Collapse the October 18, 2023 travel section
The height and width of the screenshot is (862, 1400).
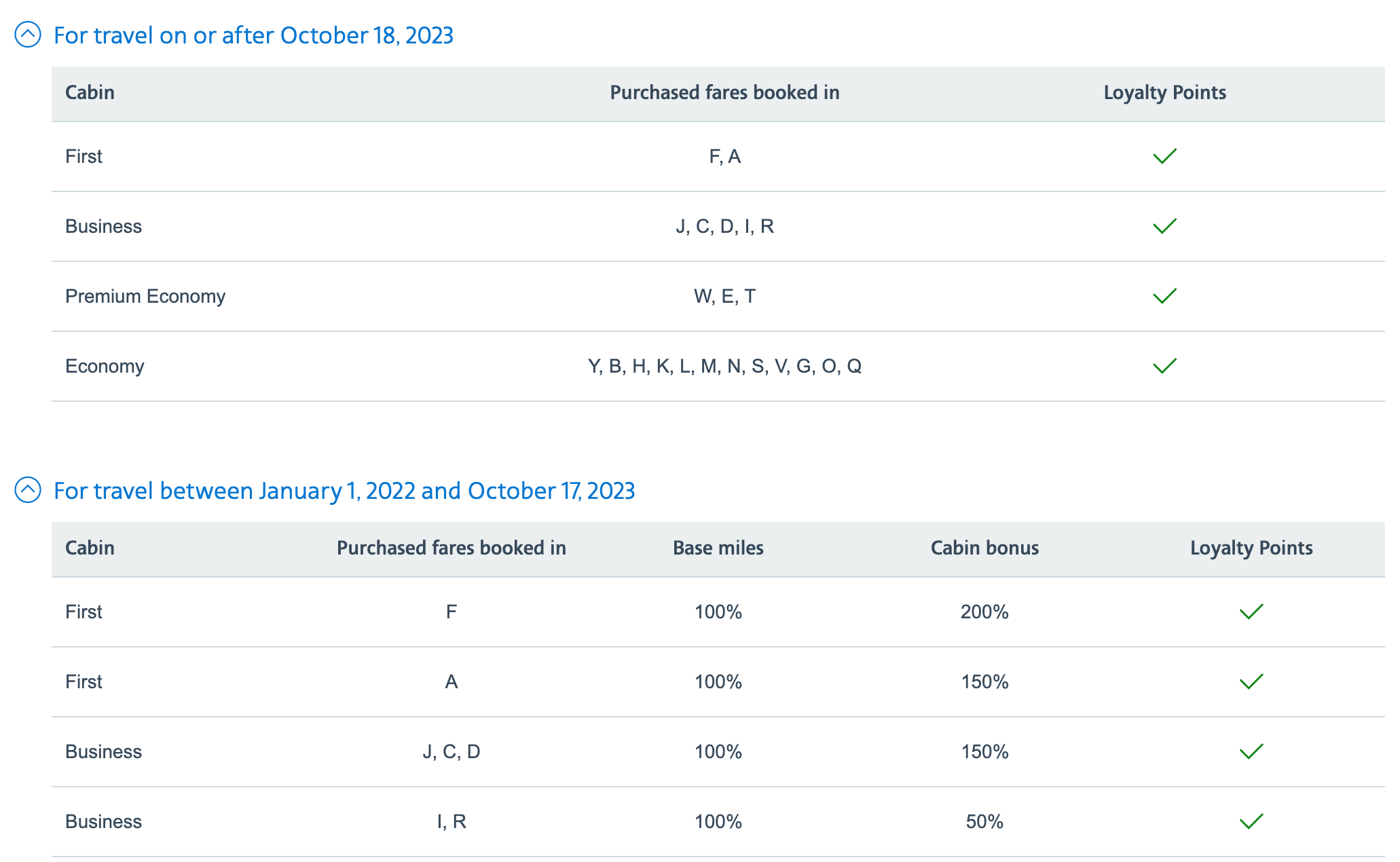[x=27, y=35]
